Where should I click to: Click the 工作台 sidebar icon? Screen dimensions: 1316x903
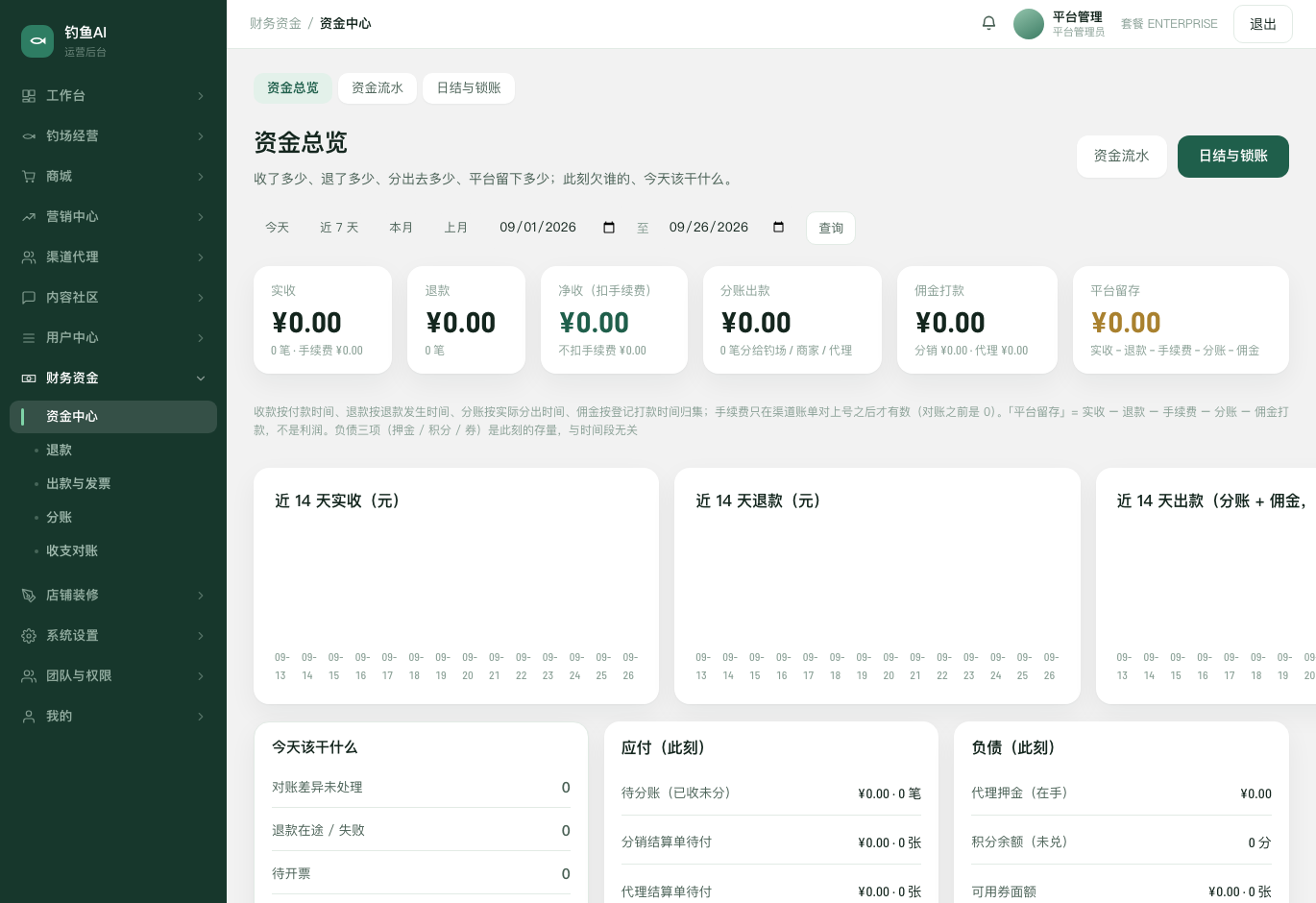pyautogui.click(x=29, y=96)
